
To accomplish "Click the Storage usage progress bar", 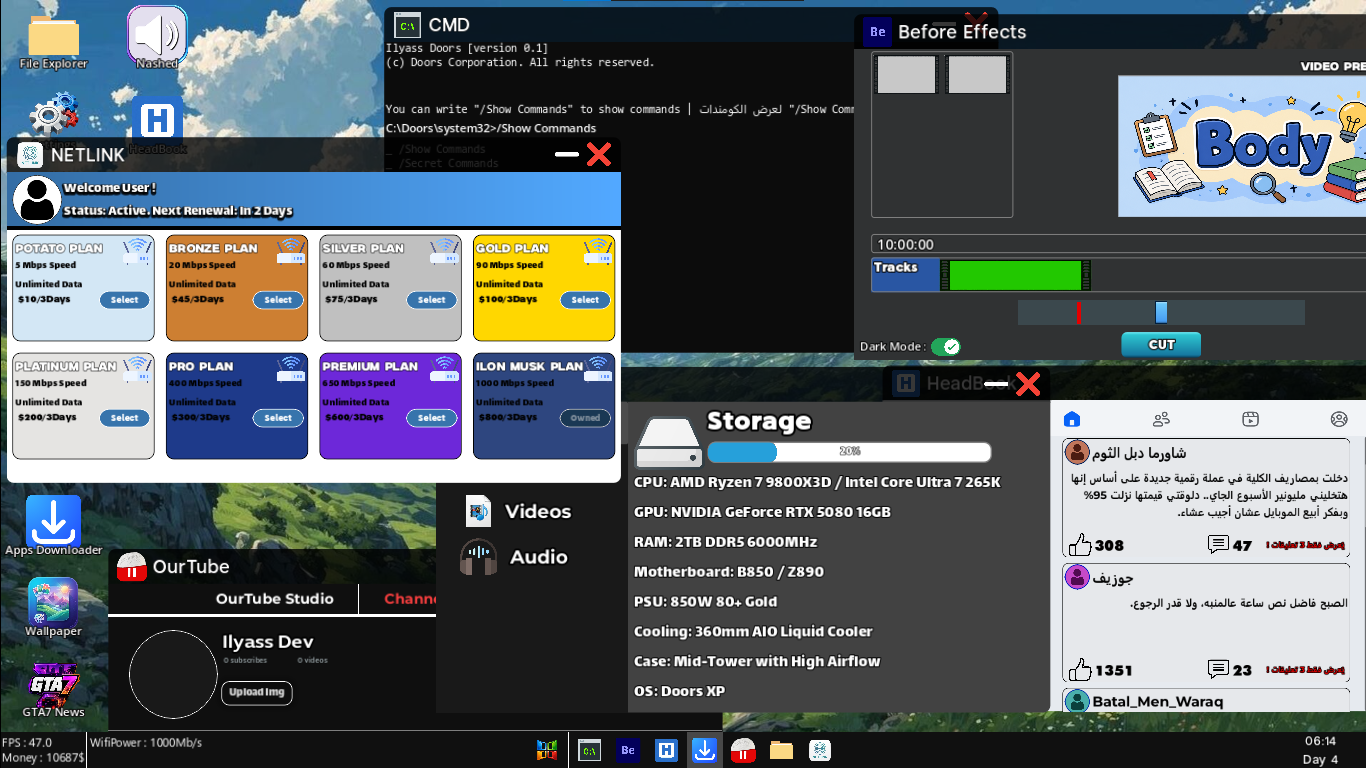I will (x=849, y=452).
